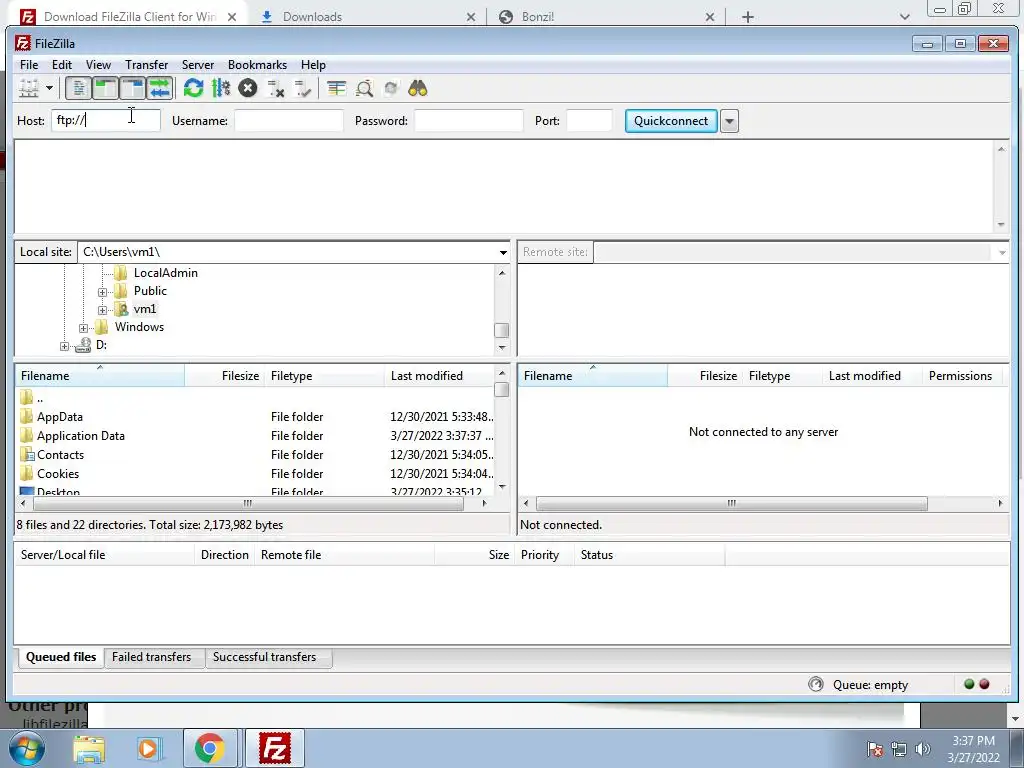The width and height of the screenshot is (1024, 768).
Task: Open the directory listing filters dialog
Action: pyautogui.click(x=336, y=88)
